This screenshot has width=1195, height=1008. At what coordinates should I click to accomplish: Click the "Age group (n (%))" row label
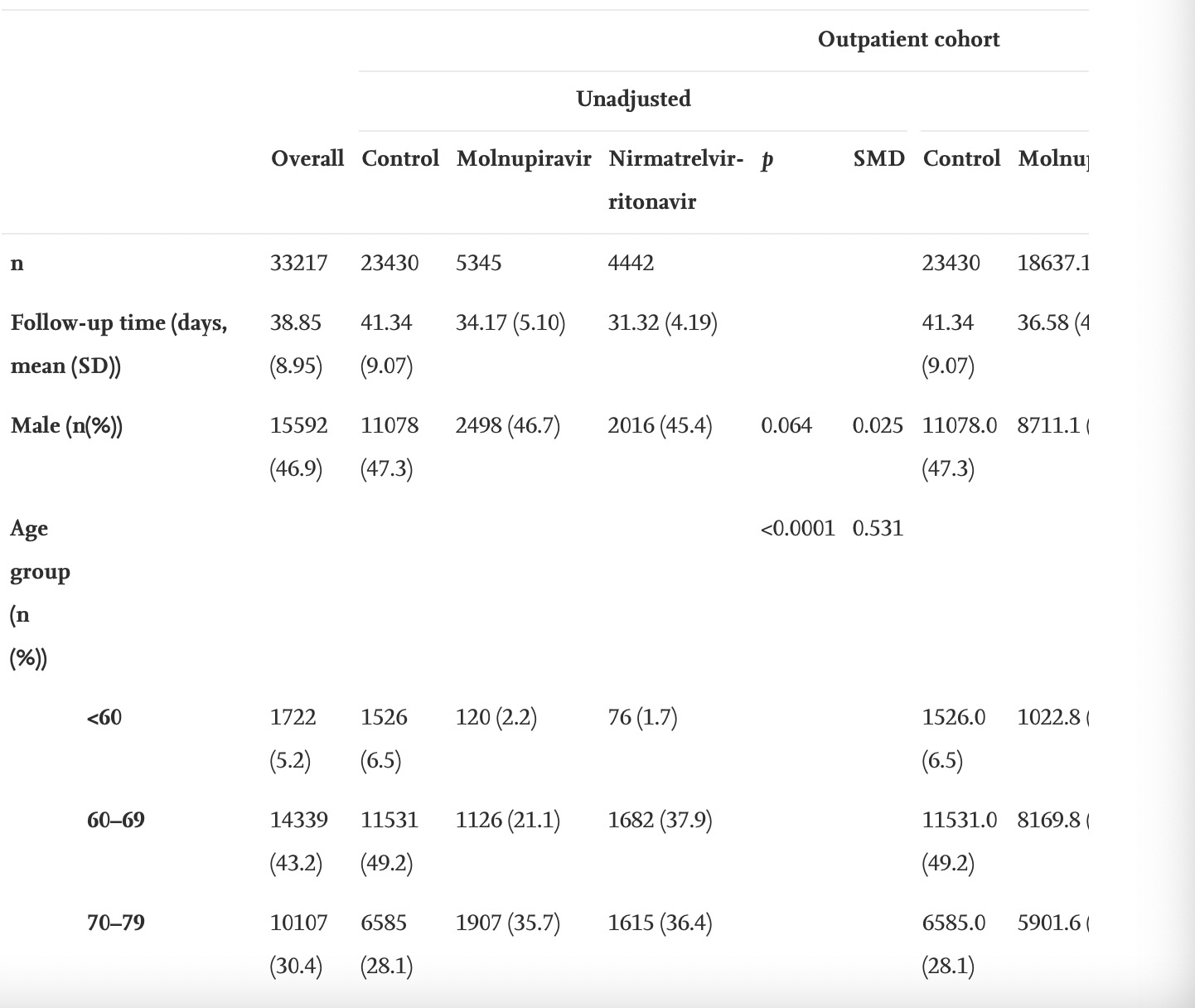(40, 593)
